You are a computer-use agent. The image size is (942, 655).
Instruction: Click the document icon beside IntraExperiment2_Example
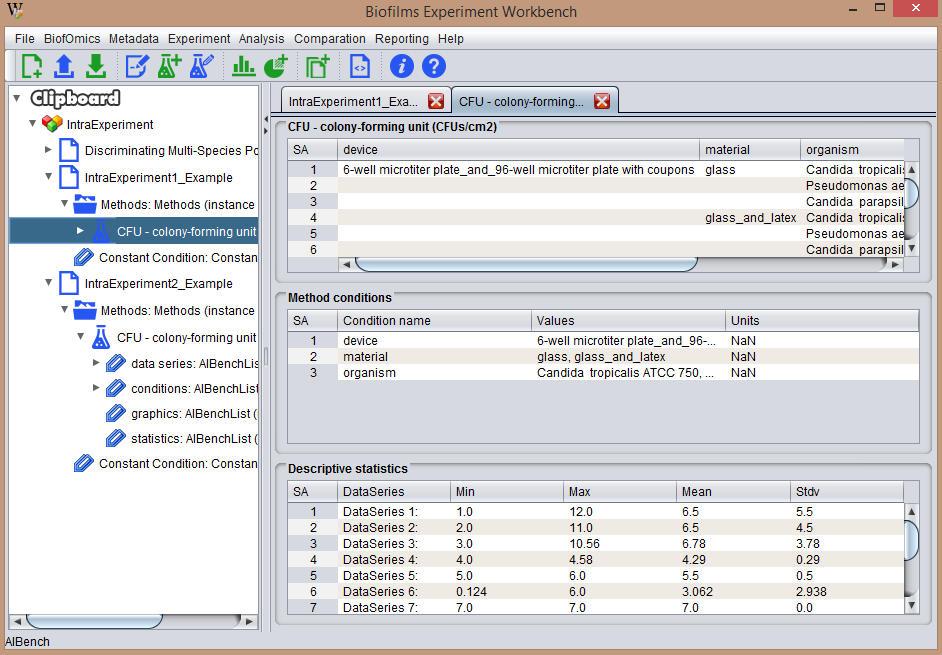69,283
